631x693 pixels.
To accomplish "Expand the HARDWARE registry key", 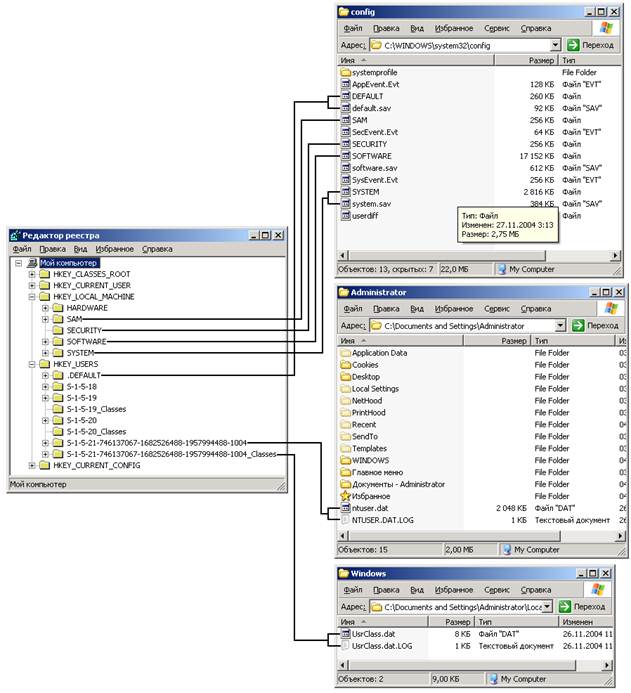I will coord(46,308).
